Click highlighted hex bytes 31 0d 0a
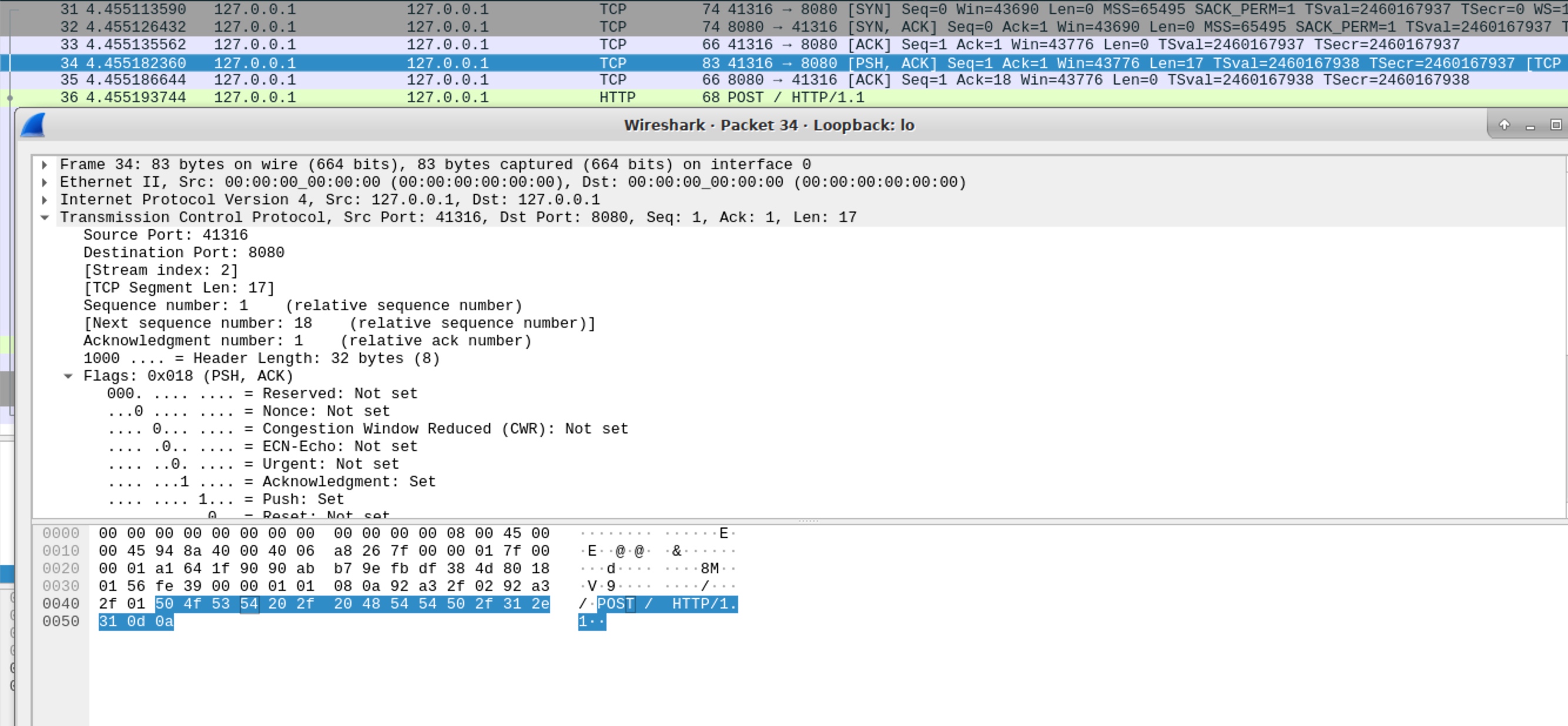Viewport: 1568px width, 726px height. click(x=136, y=623)
